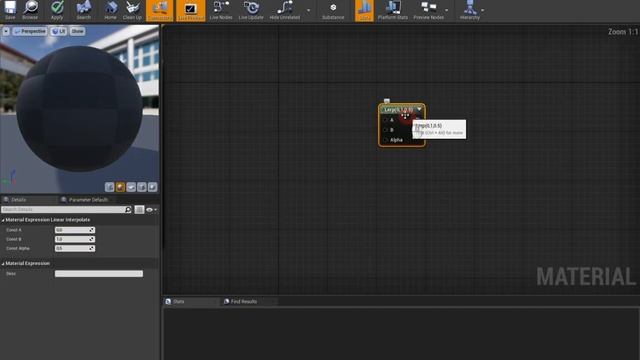Screen dimensions: 640x360
Task: Focus the Search Details field
Action: click(63, 209)
